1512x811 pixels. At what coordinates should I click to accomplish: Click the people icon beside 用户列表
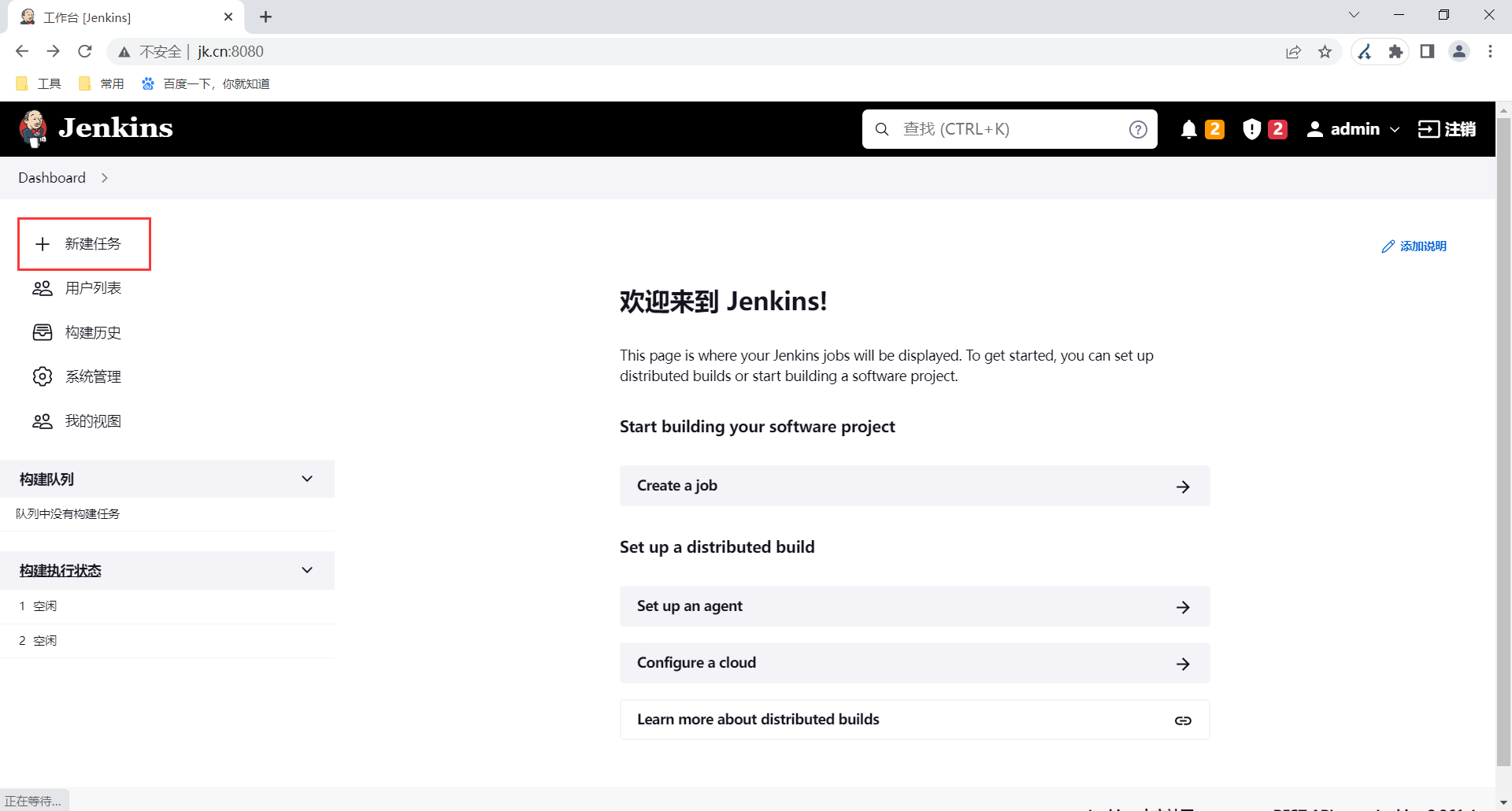[x=43, y=288]
